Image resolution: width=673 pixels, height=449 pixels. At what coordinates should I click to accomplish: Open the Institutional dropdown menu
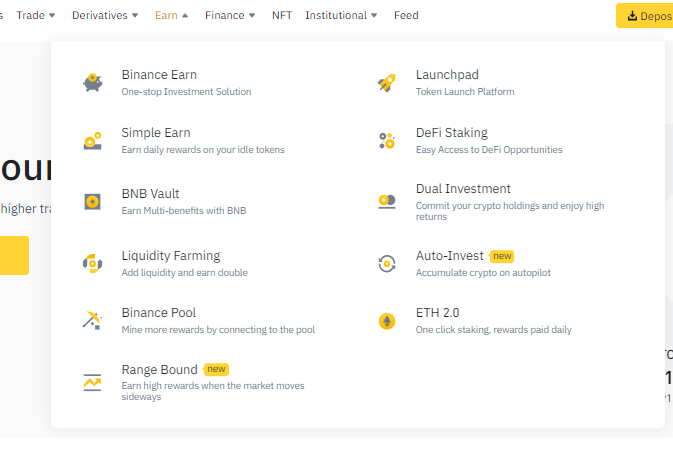pyautogui.click(x=341, y=15)
